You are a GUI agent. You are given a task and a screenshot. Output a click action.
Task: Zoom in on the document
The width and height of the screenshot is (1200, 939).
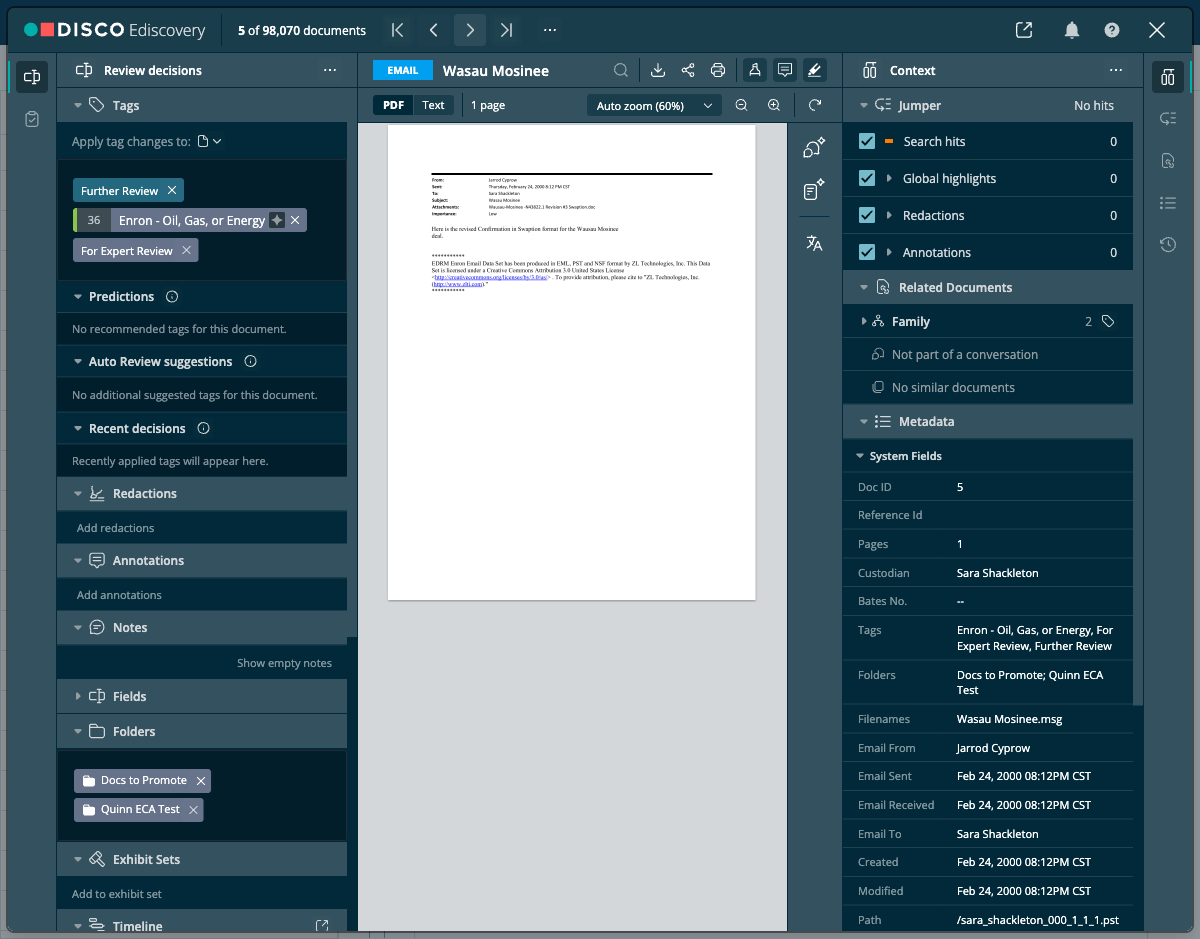(774, 105)
